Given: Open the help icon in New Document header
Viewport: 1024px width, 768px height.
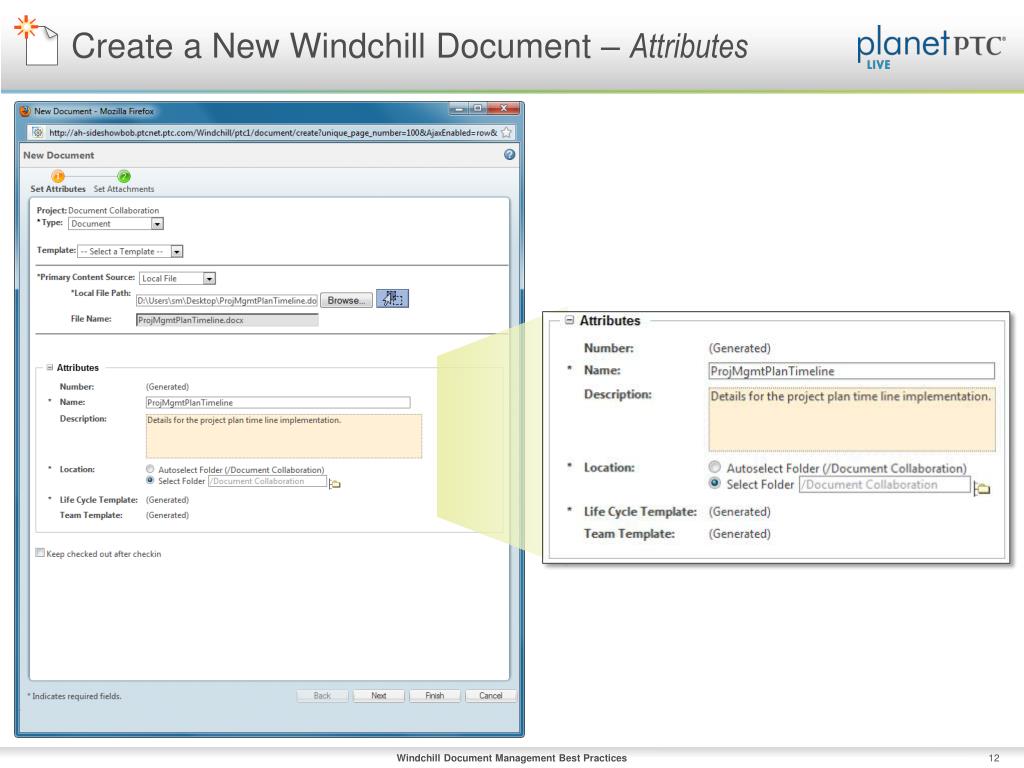Looking at the screenshot, I should tap(509, 155).
